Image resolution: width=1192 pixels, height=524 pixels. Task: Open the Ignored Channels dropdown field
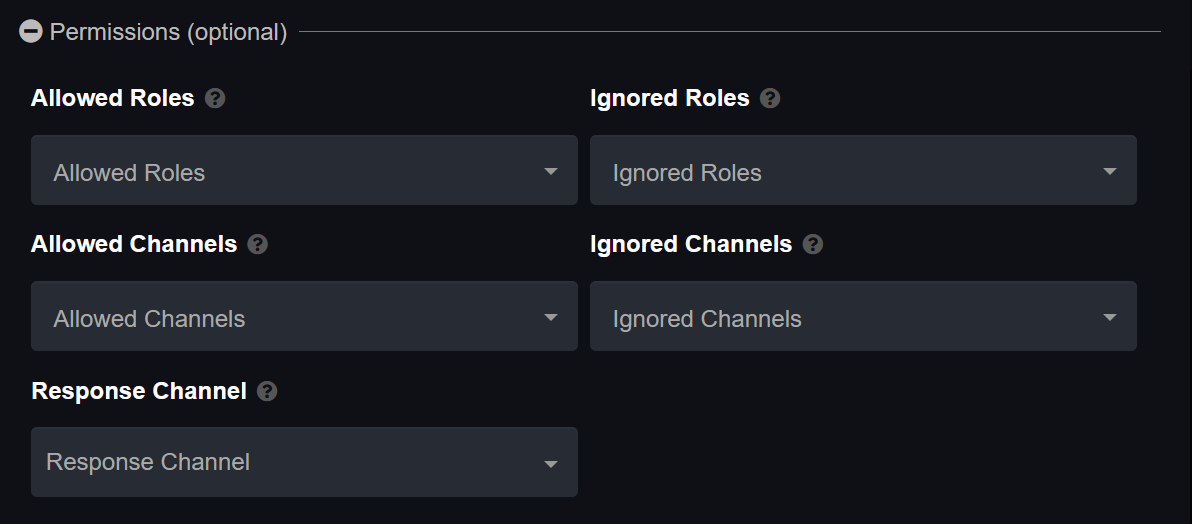tap(863, 316)
